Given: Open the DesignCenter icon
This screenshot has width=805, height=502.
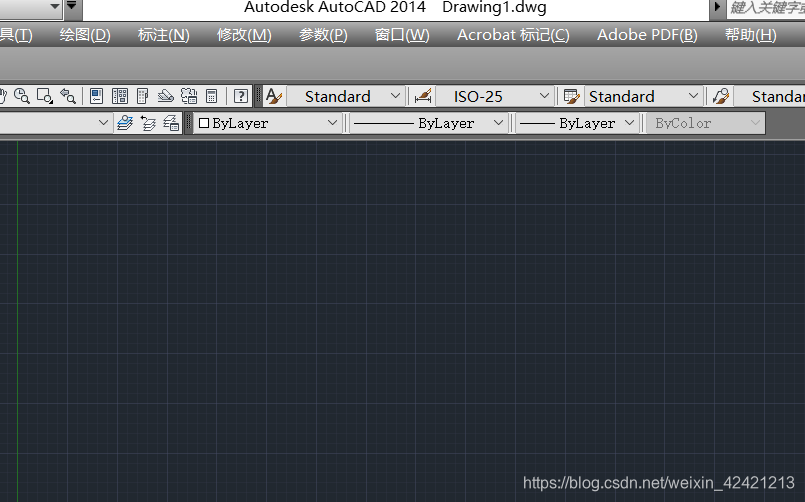Looking at the screenshot, I should pyautogui.click(x=120, y=96).
